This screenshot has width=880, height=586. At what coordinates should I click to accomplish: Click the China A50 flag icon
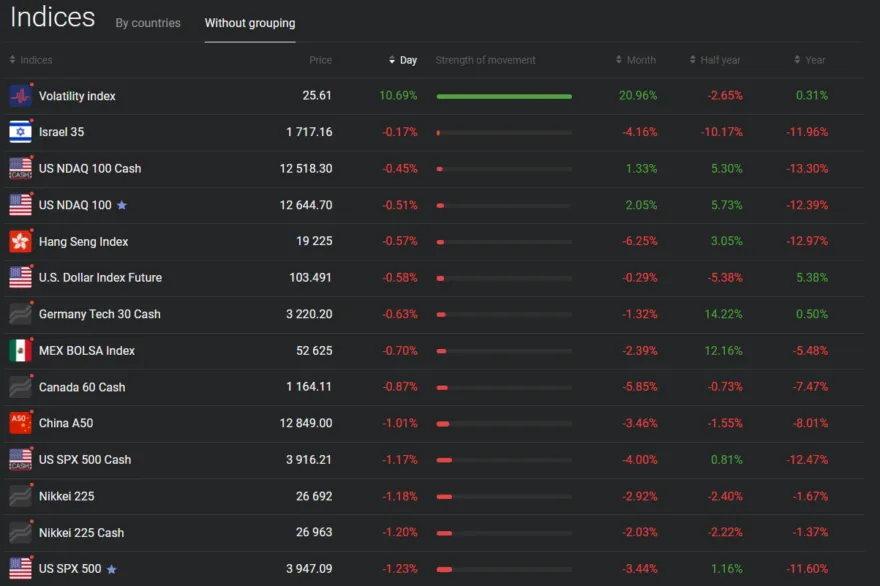[20, 423]
